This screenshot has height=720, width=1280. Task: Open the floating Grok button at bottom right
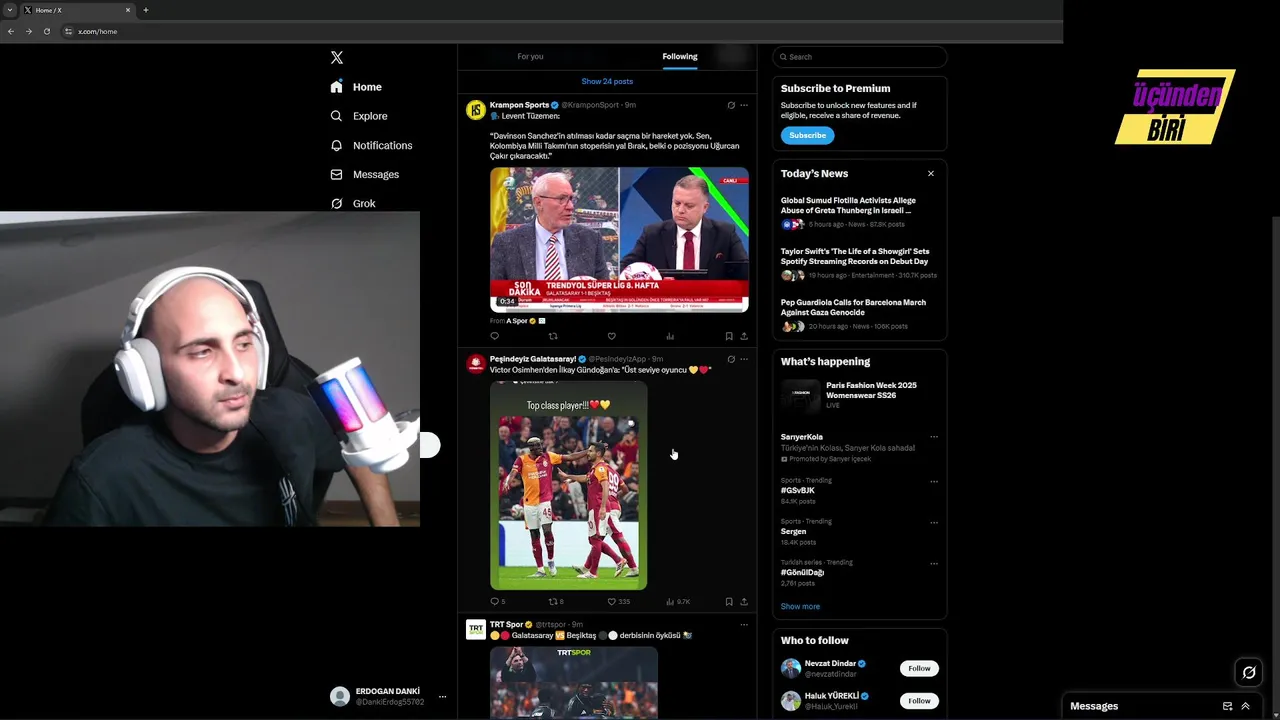pyautogui.click(x=1249, y=672)
